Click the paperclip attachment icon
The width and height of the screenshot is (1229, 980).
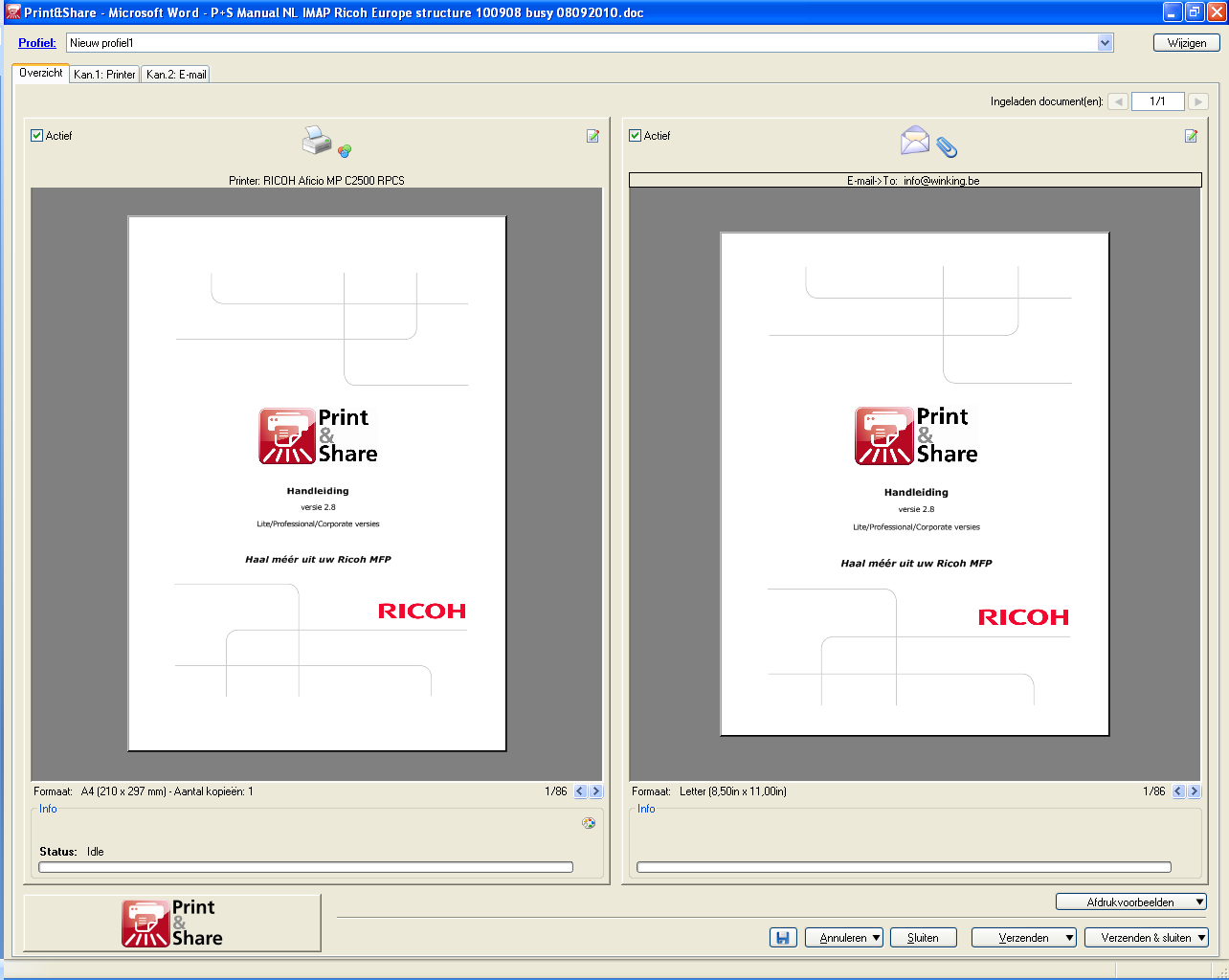(x=947, y=146)
